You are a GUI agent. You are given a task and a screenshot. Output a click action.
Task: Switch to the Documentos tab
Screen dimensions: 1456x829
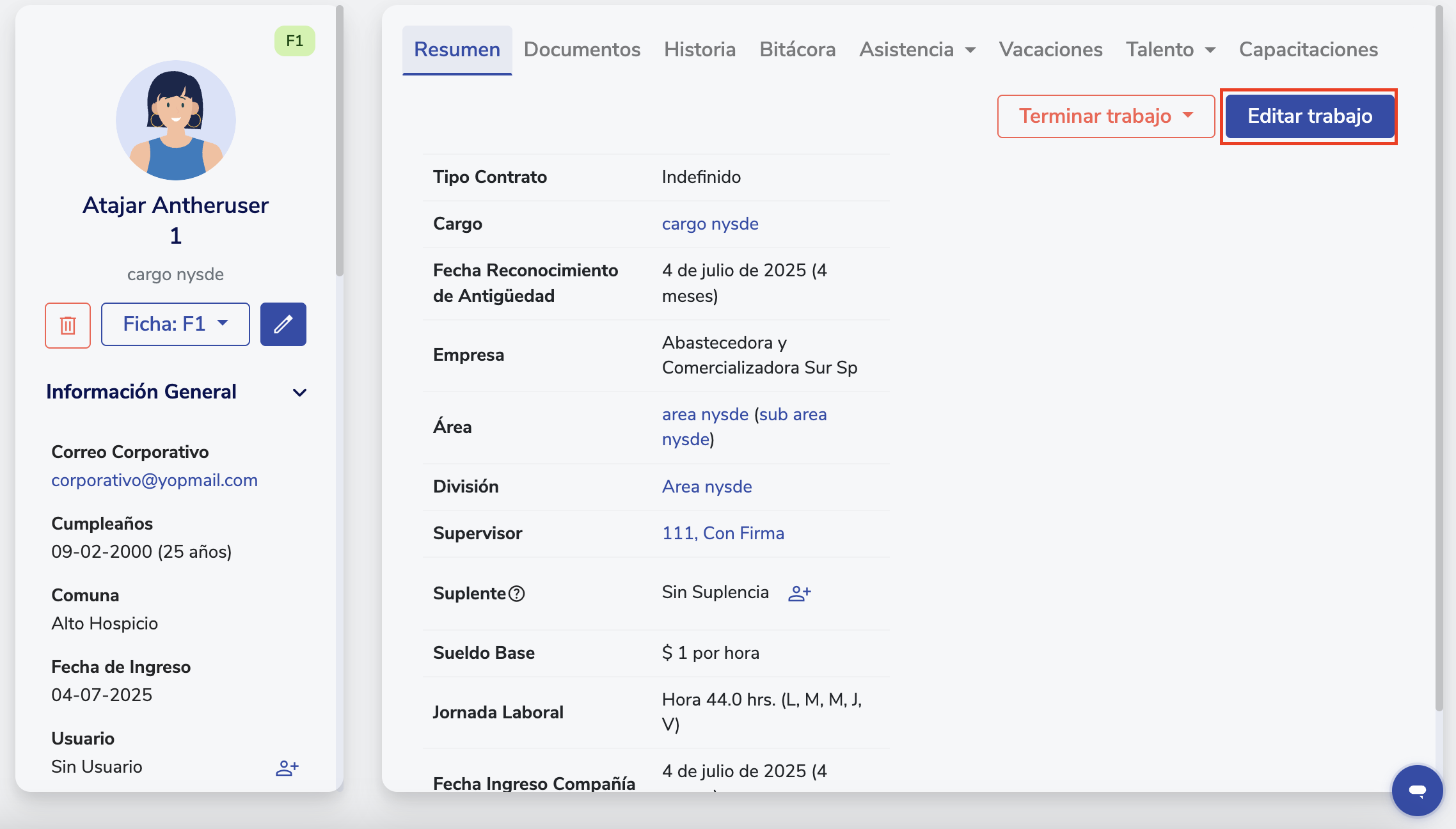[582, 50]
